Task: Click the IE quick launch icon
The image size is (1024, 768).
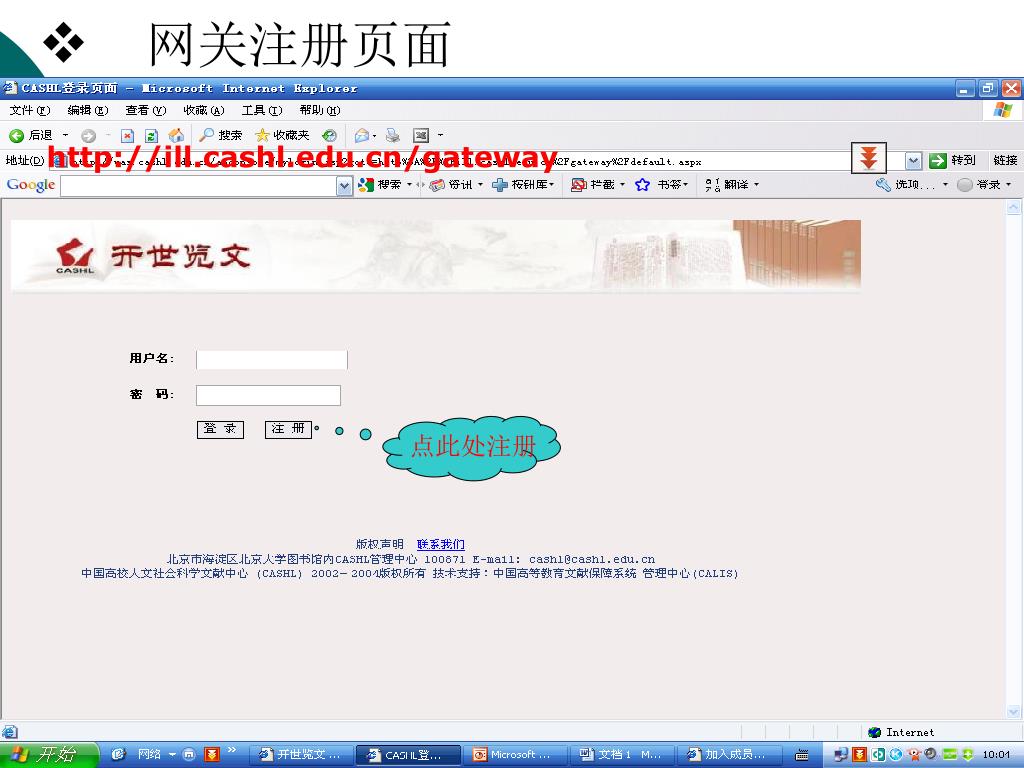Action: [x=118, y=755]
